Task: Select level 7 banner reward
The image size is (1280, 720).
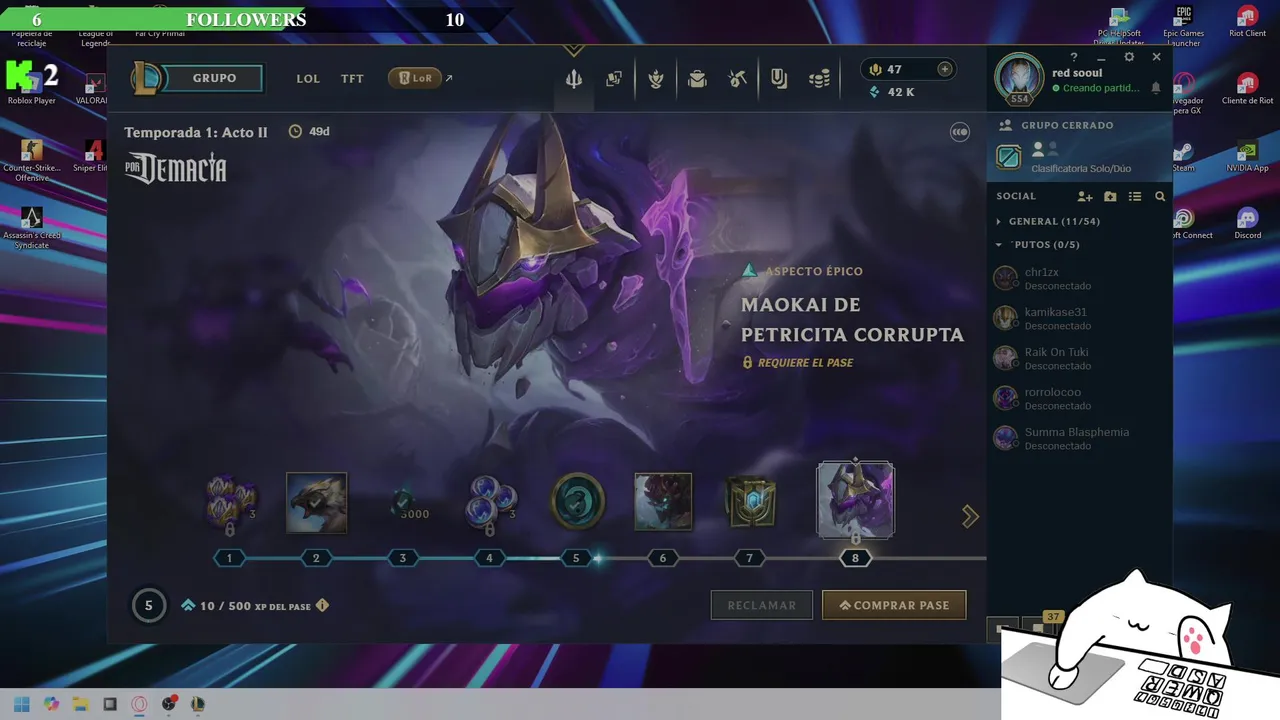Action: (750, 503)
